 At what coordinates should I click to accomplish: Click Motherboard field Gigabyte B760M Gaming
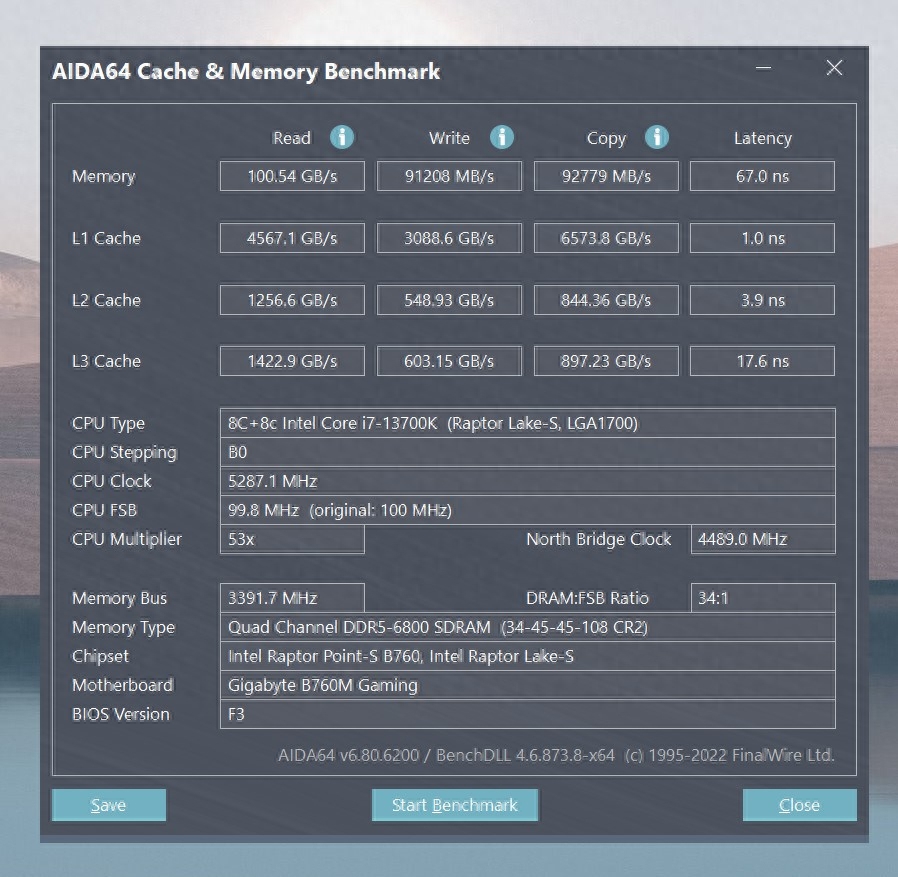tap(527, 685)
